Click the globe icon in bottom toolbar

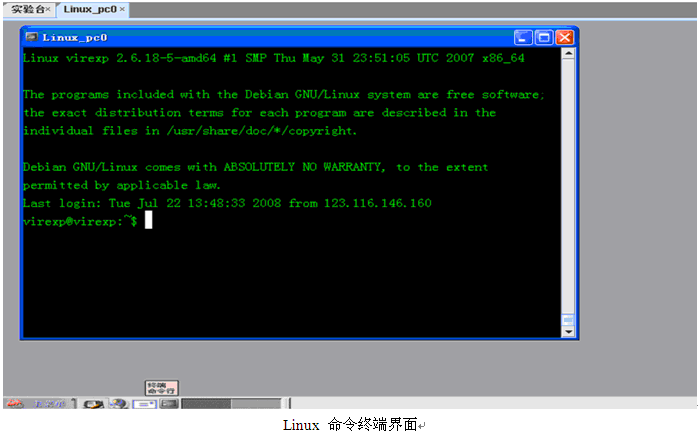click(x=119, y=404)
